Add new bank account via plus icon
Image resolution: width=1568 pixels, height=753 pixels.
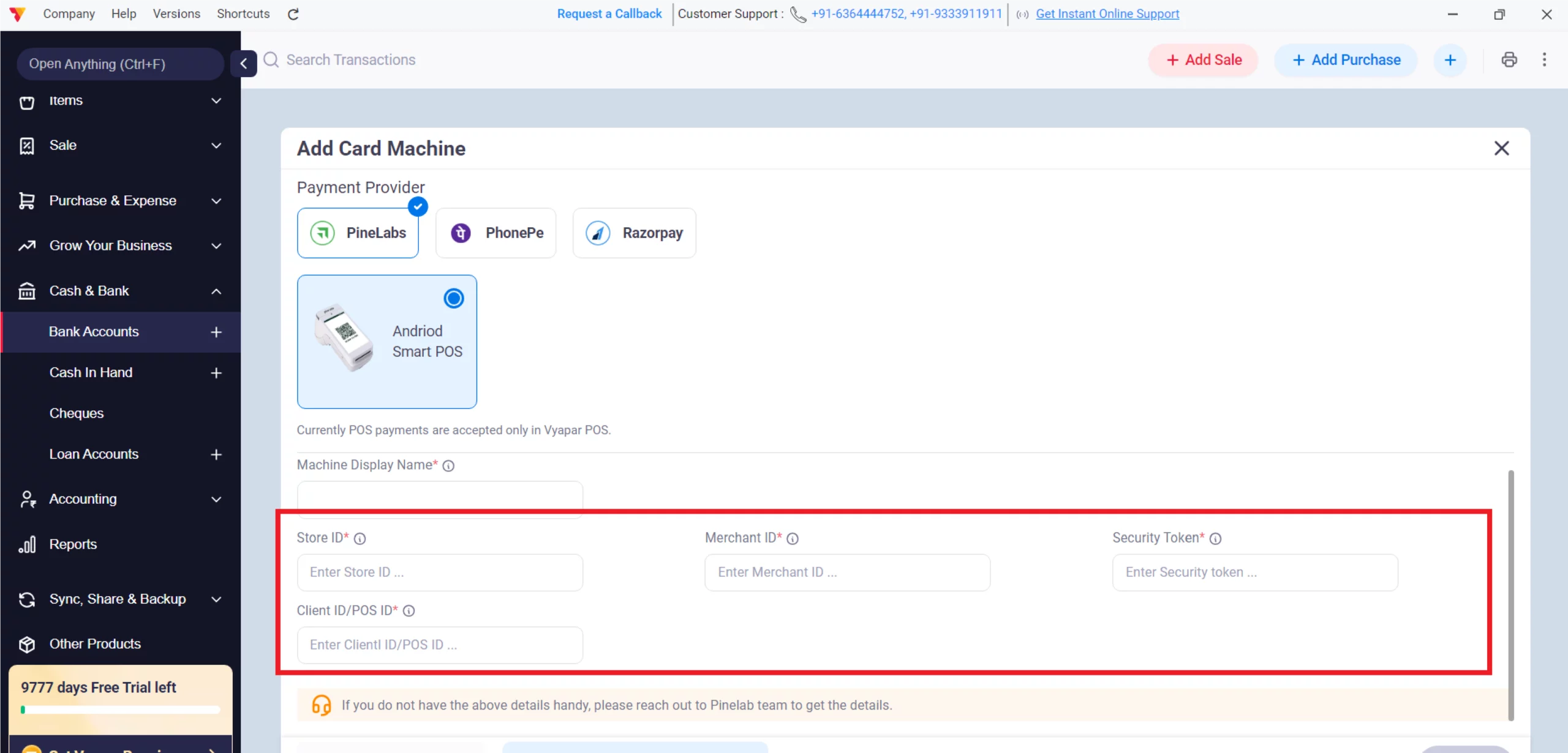[x=216, y=332]
